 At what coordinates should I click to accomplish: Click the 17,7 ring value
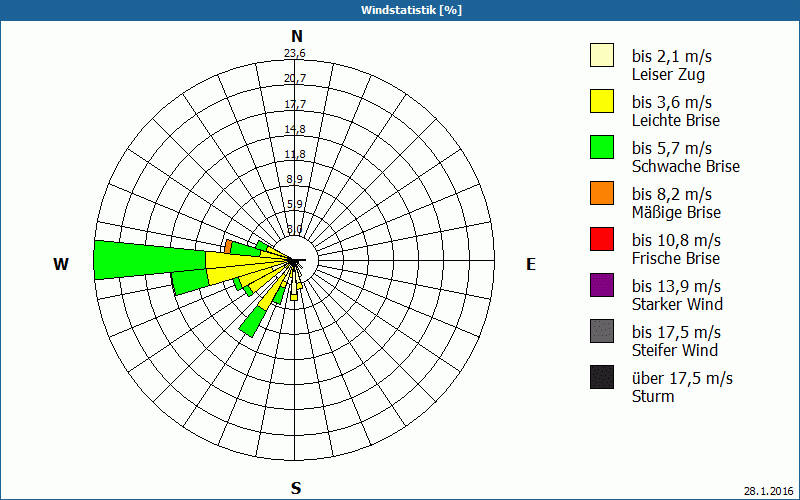pyautogui.click(x=295, y=104)
